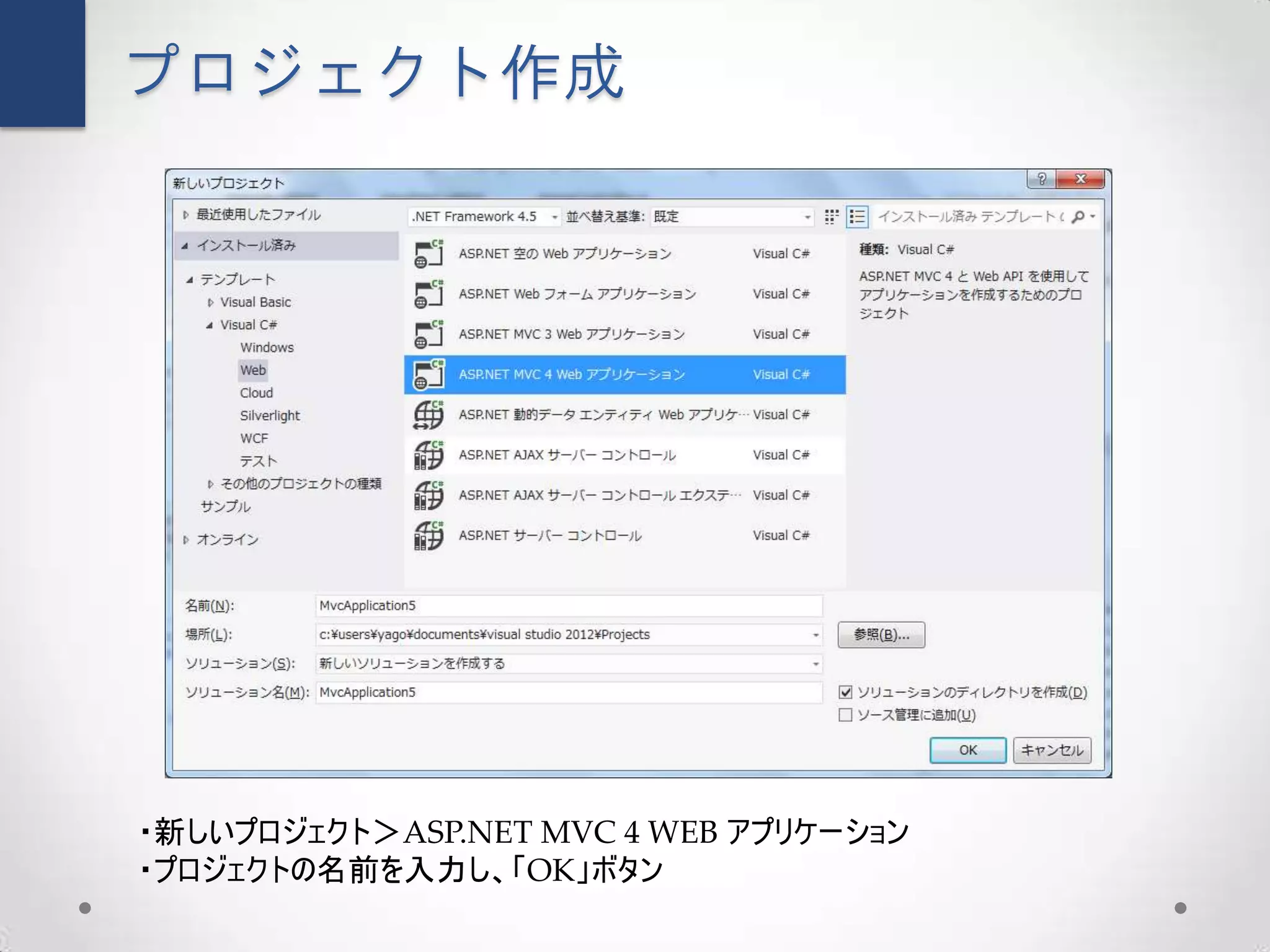
Task: Open the ソリューション dropdown
Action: tap(569, 663)
